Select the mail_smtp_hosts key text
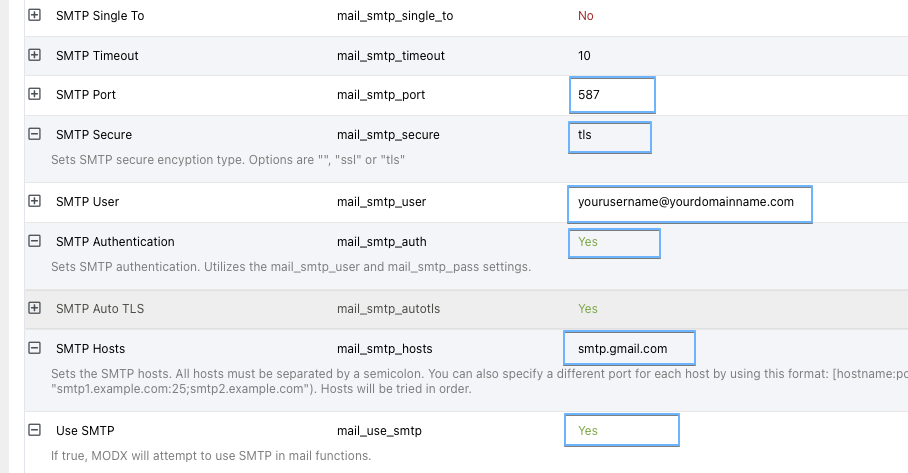Viewport: 908px width, 473px height. (x=385, y=349)
